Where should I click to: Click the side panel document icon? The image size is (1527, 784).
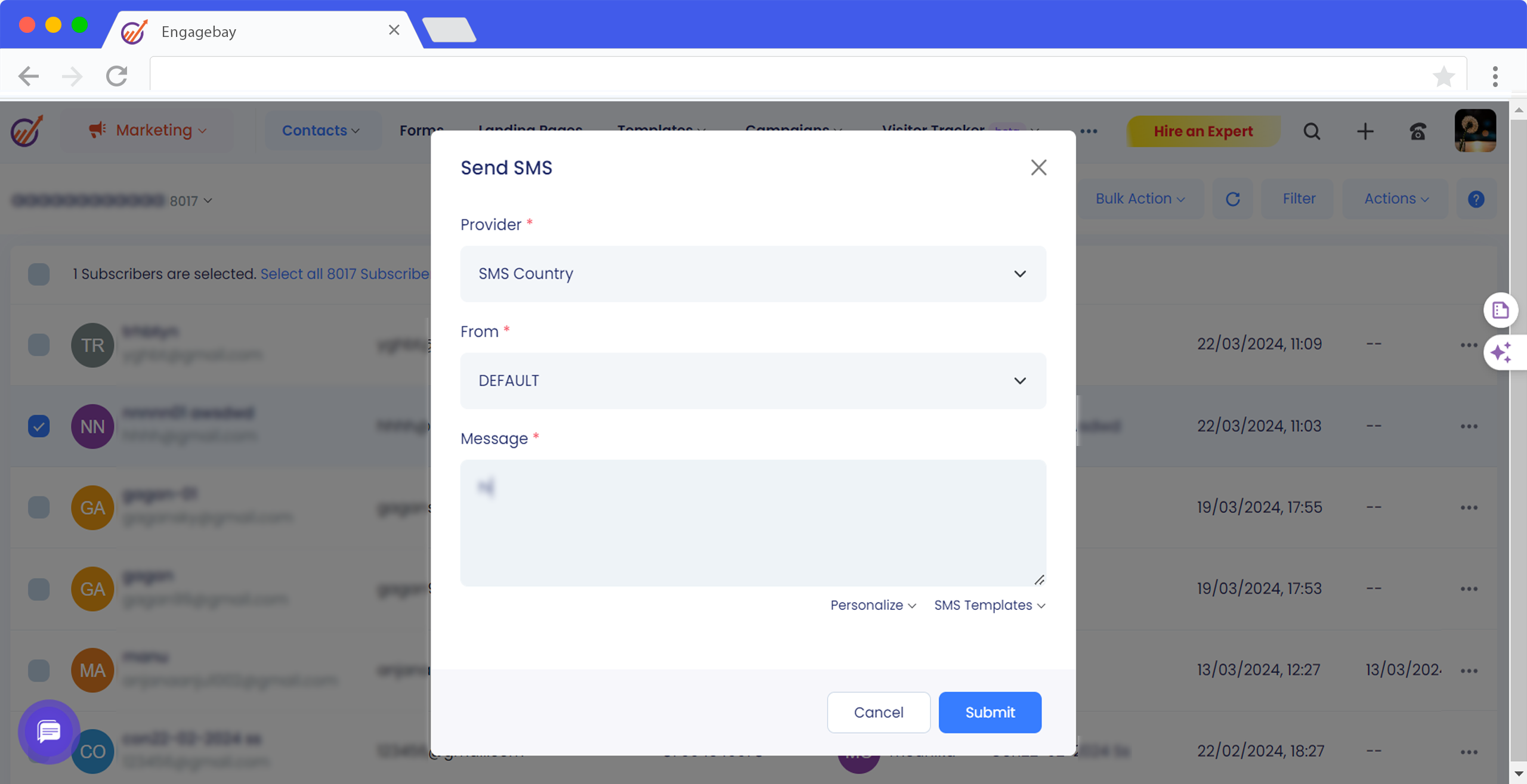(x=1501, y=310)
